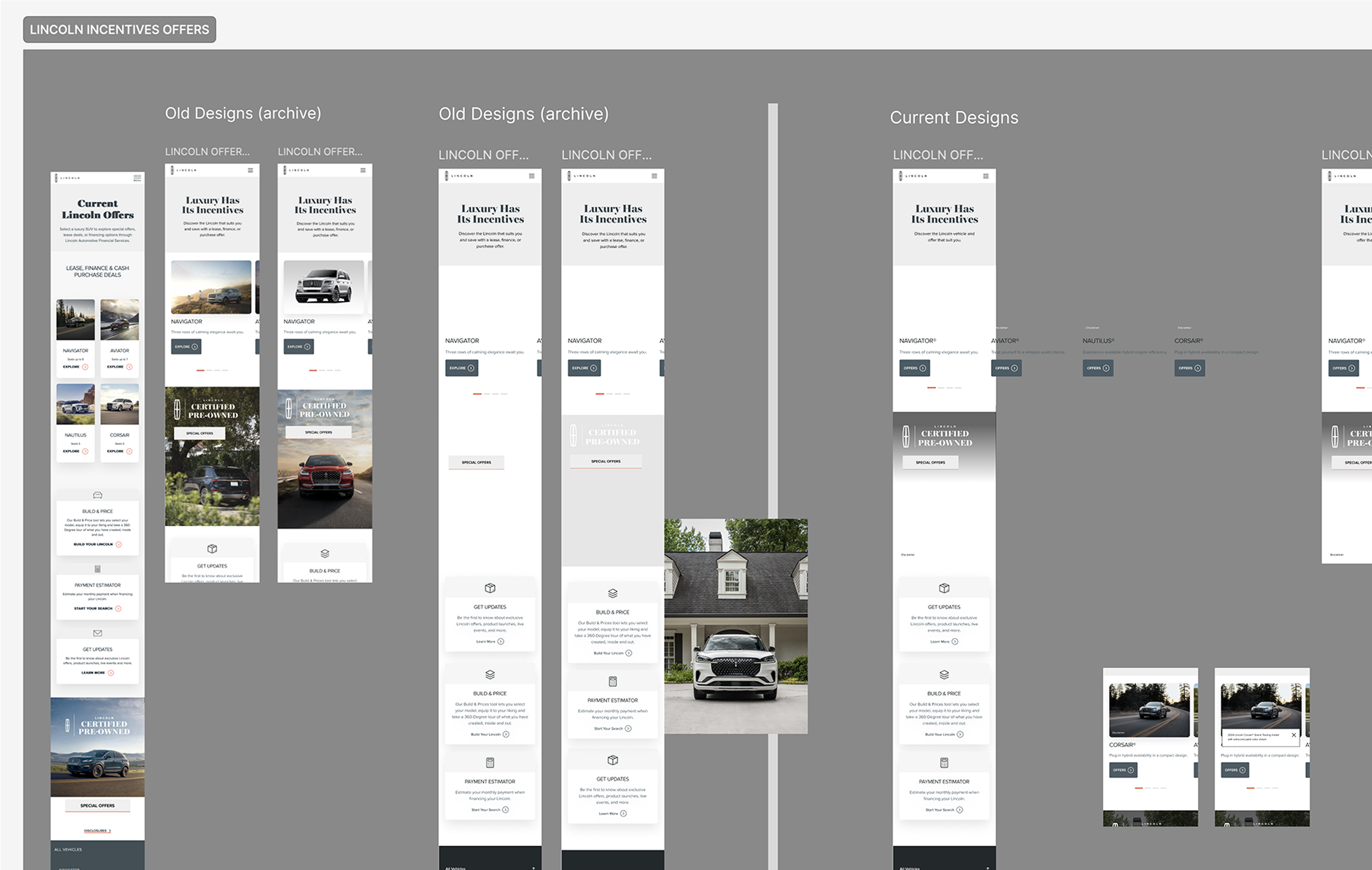Click car icon above Build & Price in leftmost frame
Viewport: 1372px width, 870px height.
[97, 495]
